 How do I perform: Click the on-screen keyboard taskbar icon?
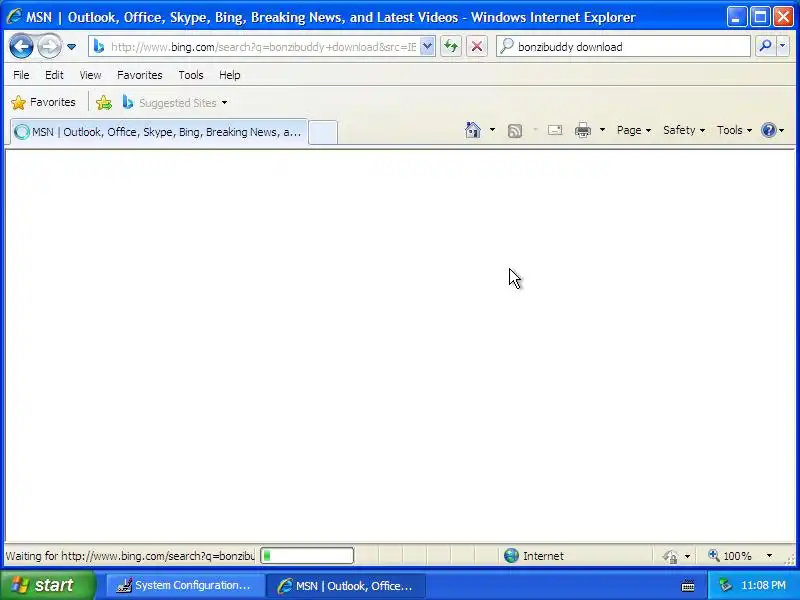click(x=688, y=586)
